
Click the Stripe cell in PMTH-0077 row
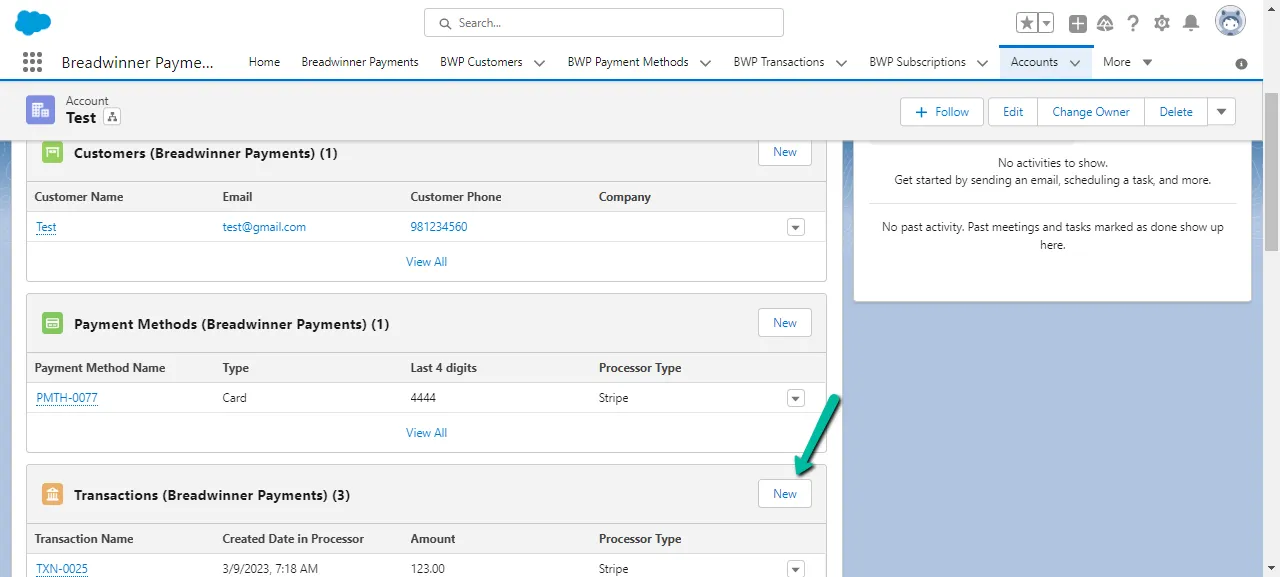click(613, 398)
